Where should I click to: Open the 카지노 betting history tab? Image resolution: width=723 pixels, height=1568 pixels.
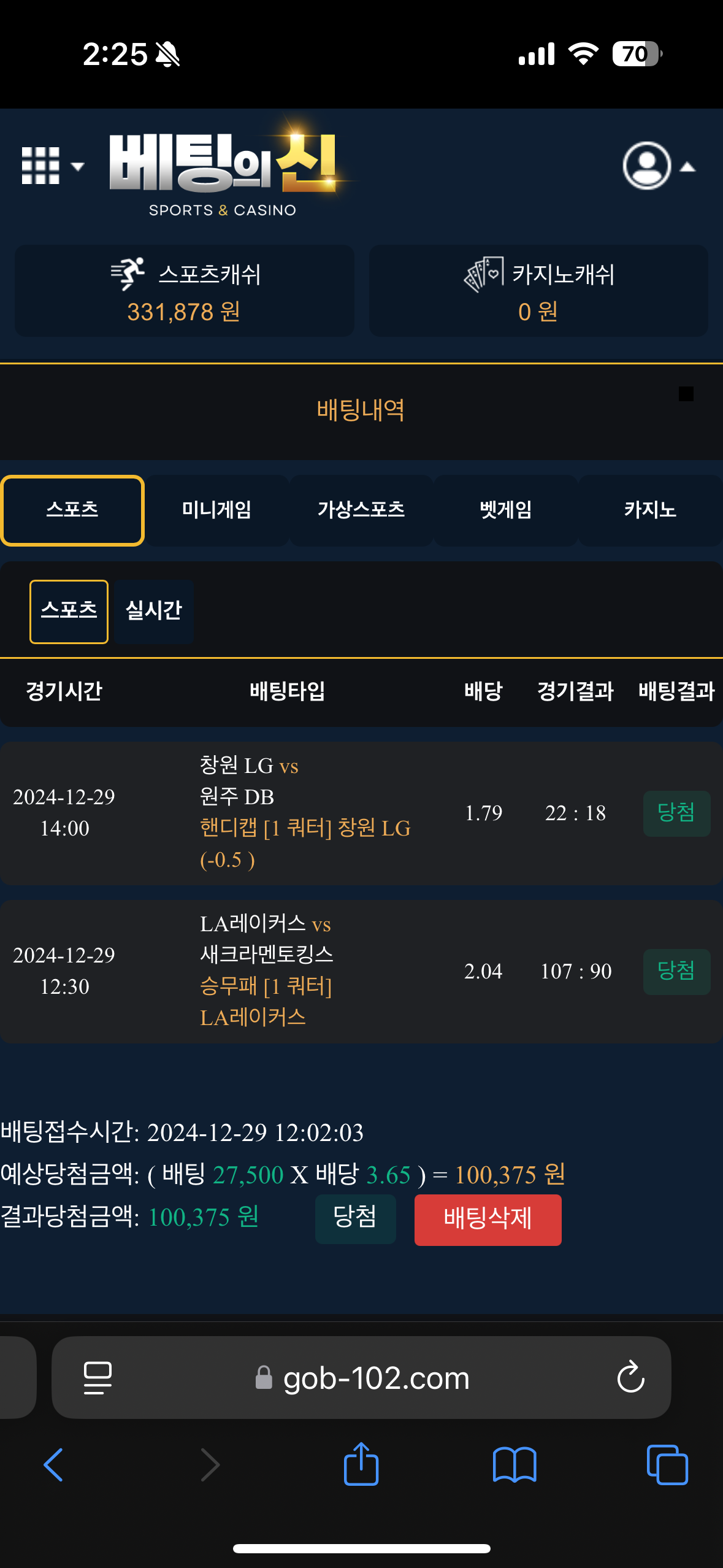pyautogui.click(x=650, y=510)
